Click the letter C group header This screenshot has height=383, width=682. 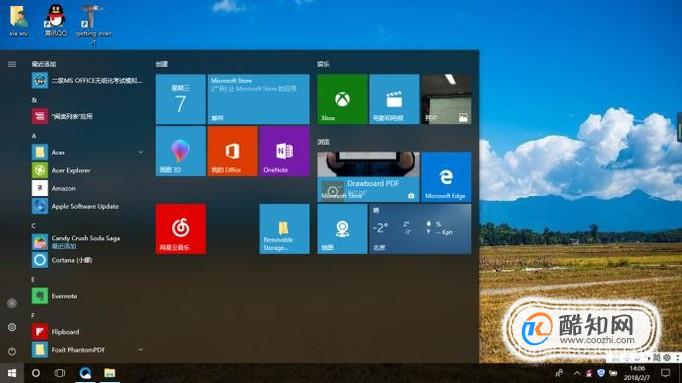tap(34, 226)
